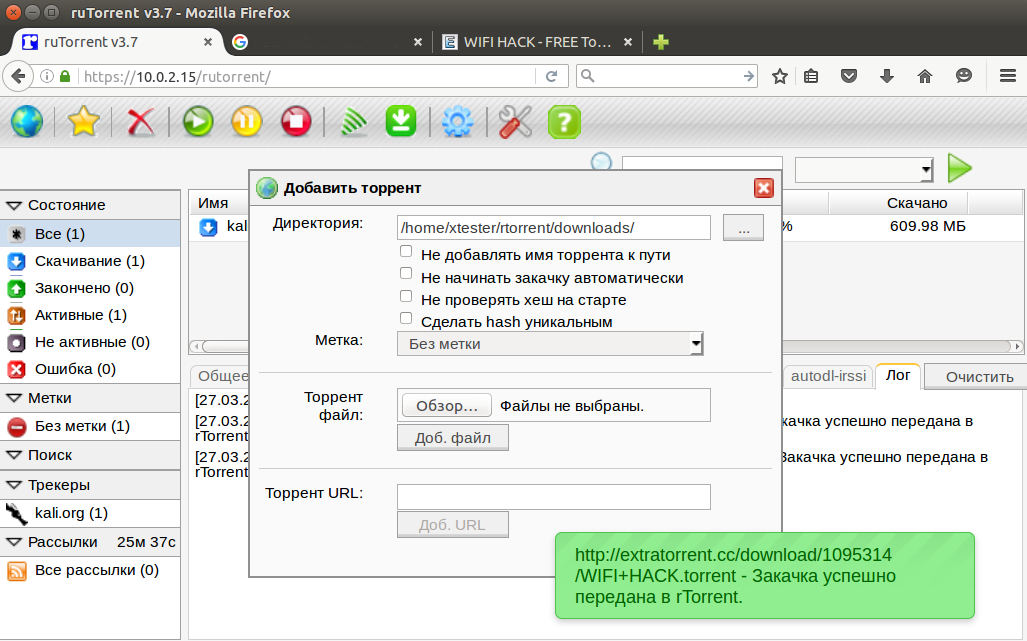Viewport: 1027px width, 641px height.
Task: Collapse the Метки panel section
Action: pyautogui.click(x=90, y=398)
